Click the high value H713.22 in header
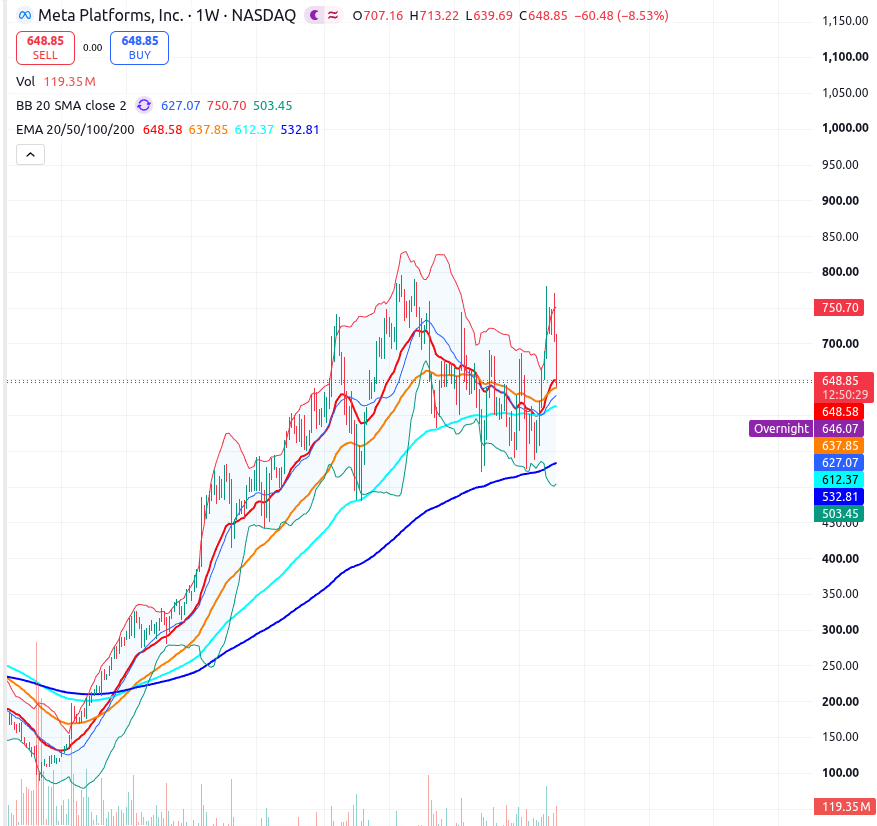Screen dimensions: 877x826 [x=434, y=16]
